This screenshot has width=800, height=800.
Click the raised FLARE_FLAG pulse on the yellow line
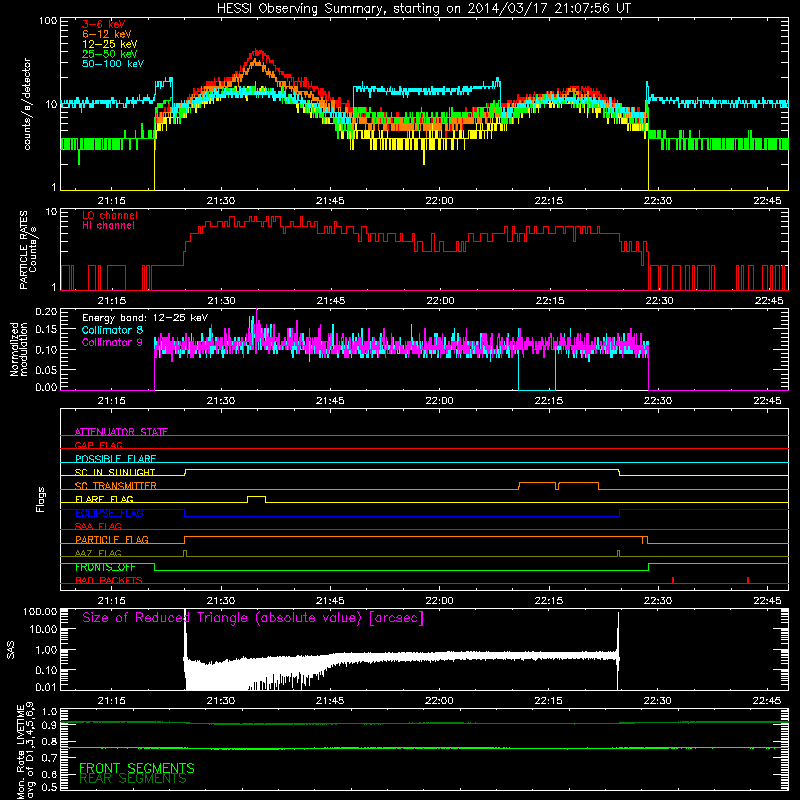[257, 497]
